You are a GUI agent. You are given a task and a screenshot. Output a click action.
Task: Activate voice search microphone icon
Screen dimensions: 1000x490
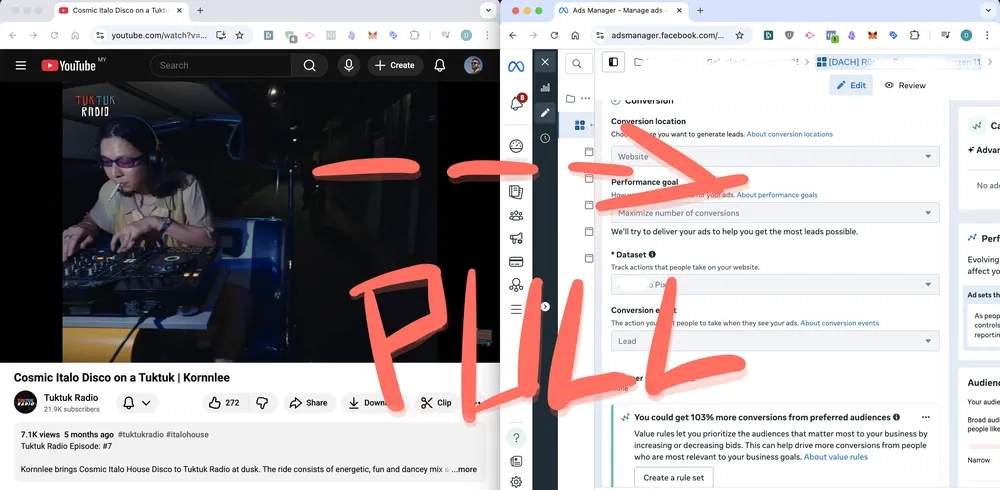pyautogui.click(x=348, y=66)
